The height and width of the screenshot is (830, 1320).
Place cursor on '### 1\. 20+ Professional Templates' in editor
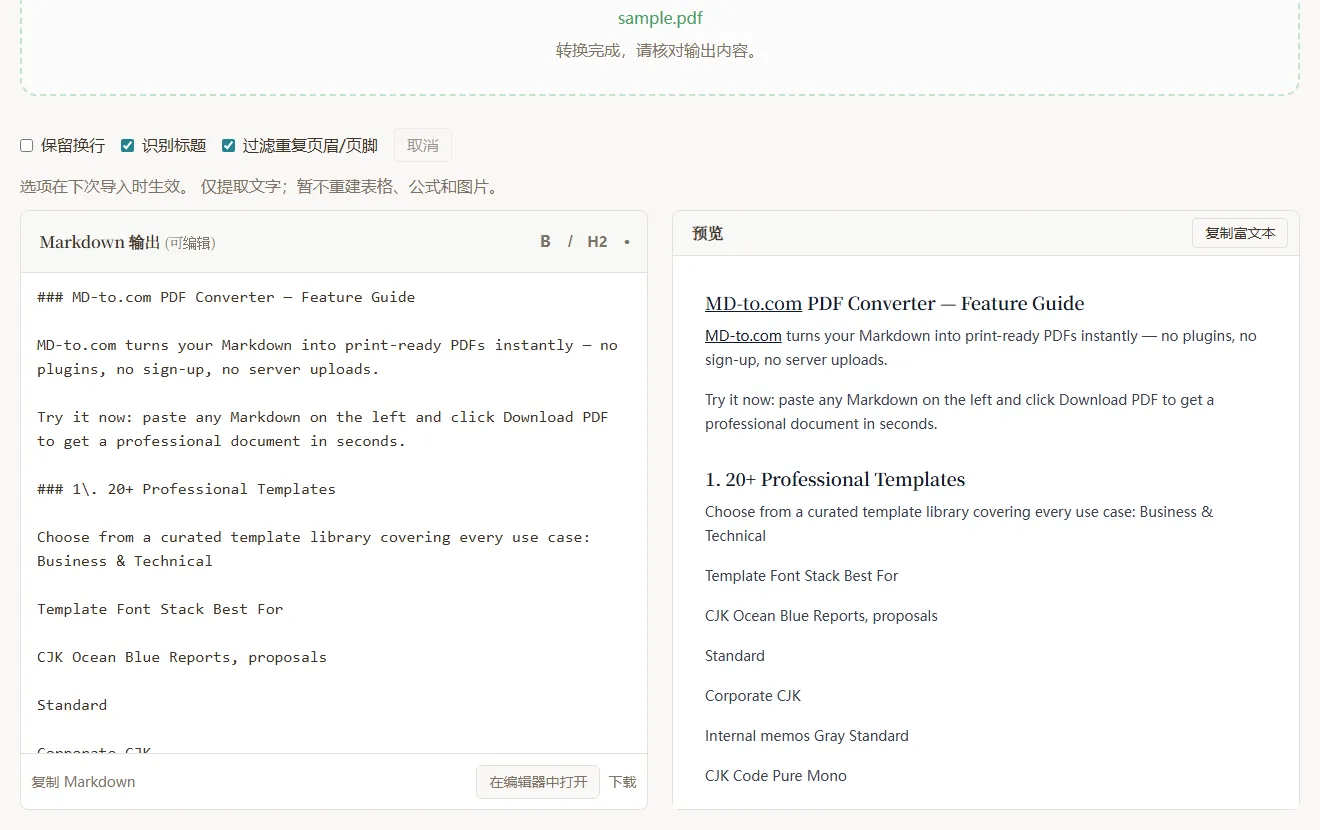186,489
